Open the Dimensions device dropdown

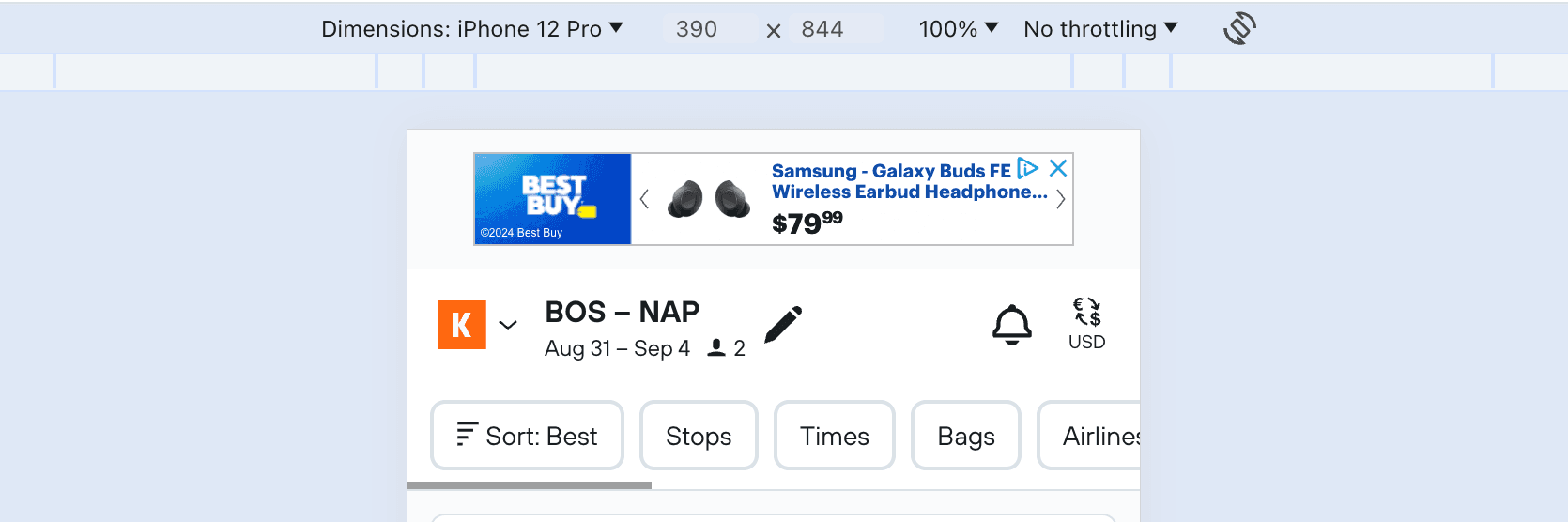pos(472,29)
